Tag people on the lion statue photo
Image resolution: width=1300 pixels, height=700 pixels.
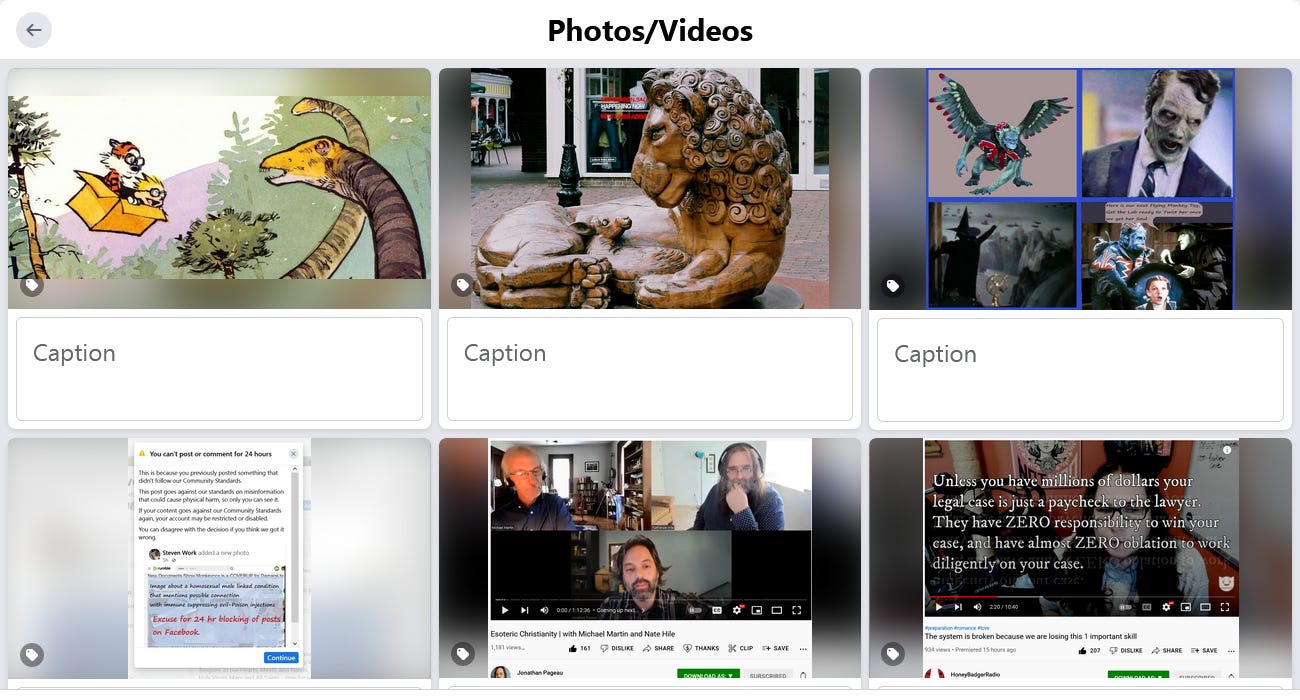tap(462, 285)
